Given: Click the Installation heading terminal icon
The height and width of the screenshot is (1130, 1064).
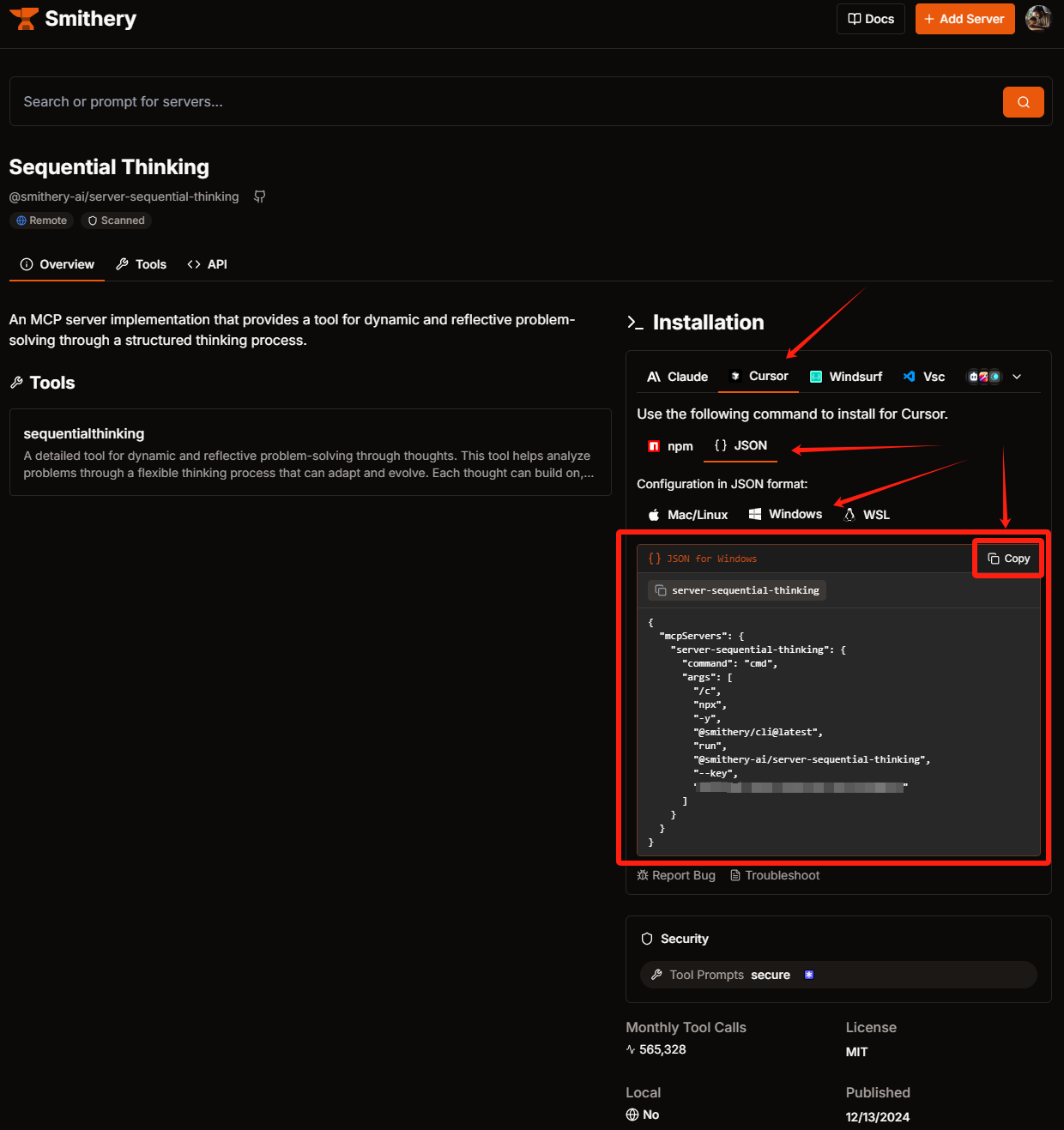Looking at the screenshot, I should (635, 323).
